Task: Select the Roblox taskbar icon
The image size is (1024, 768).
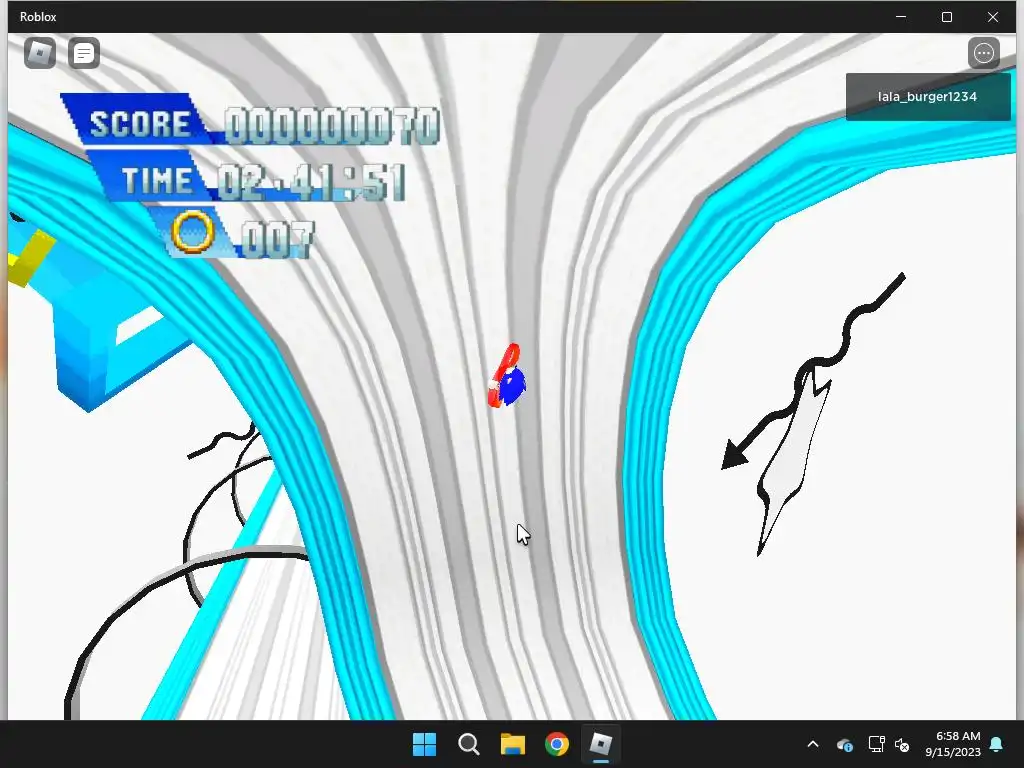Action: tap(601, 744)
